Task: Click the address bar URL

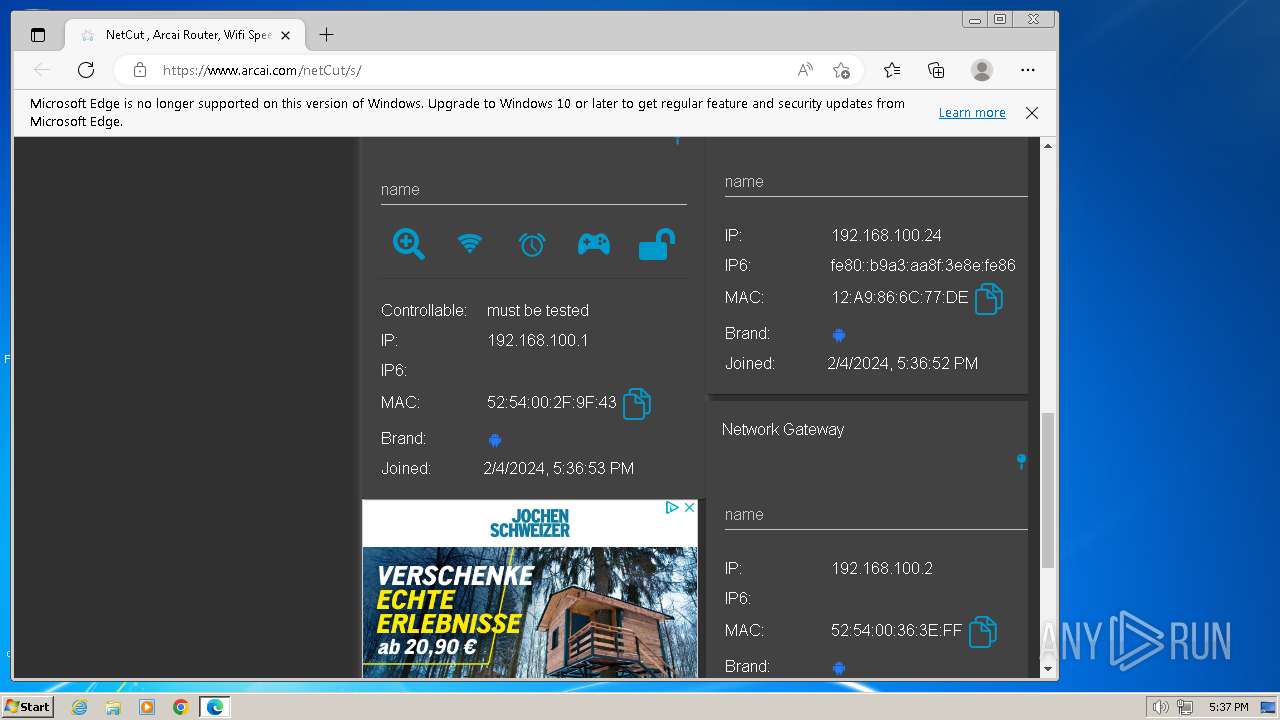Action: (x=262, y=70)
